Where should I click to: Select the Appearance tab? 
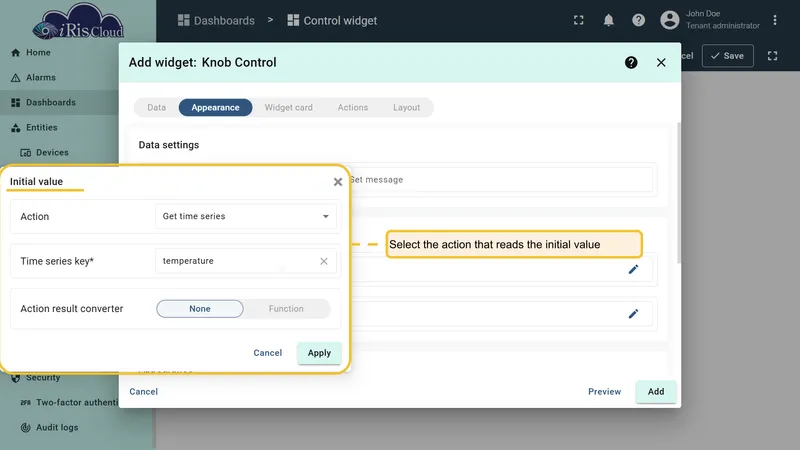click(215, 108)
